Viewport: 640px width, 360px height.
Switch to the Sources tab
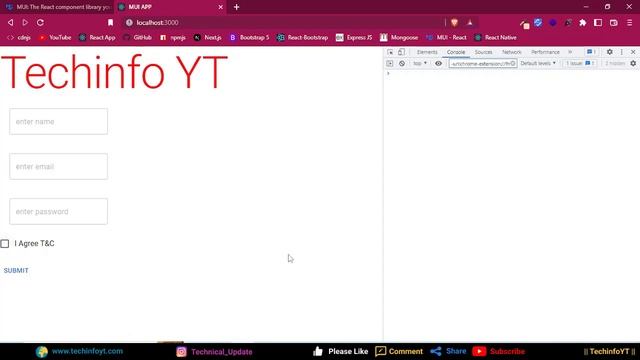click(483, 52)
